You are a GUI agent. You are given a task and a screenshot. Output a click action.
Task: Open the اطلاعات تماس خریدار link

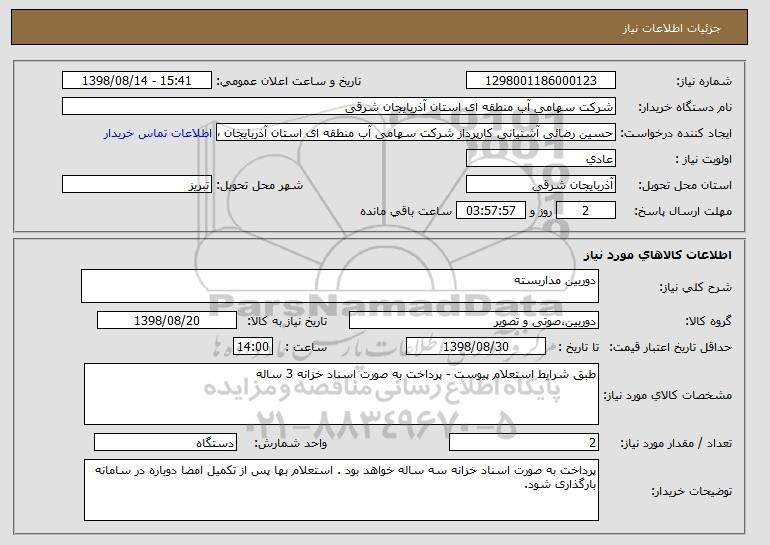pos(158,134)
